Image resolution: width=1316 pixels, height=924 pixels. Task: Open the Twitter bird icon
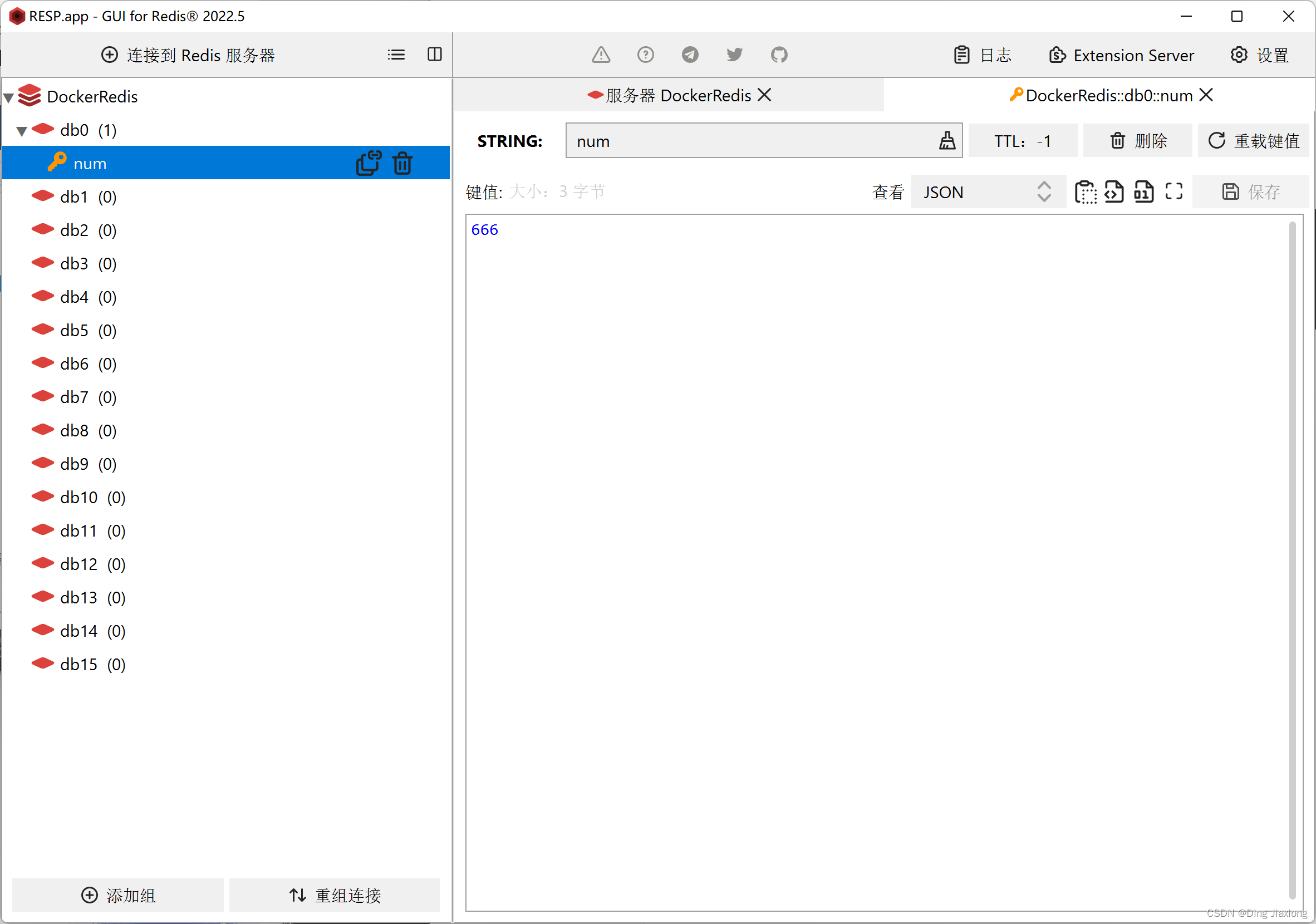(734, 55)
